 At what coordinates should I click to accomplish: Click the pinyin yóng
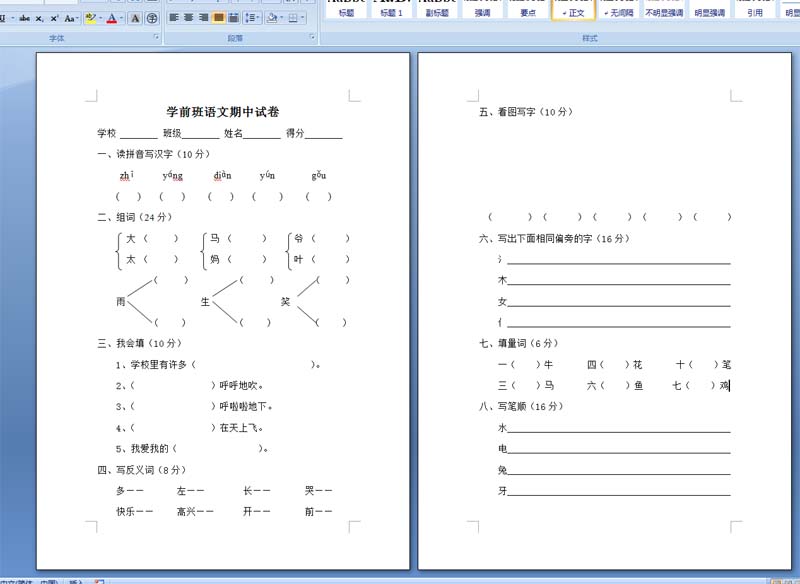[172, 175]
